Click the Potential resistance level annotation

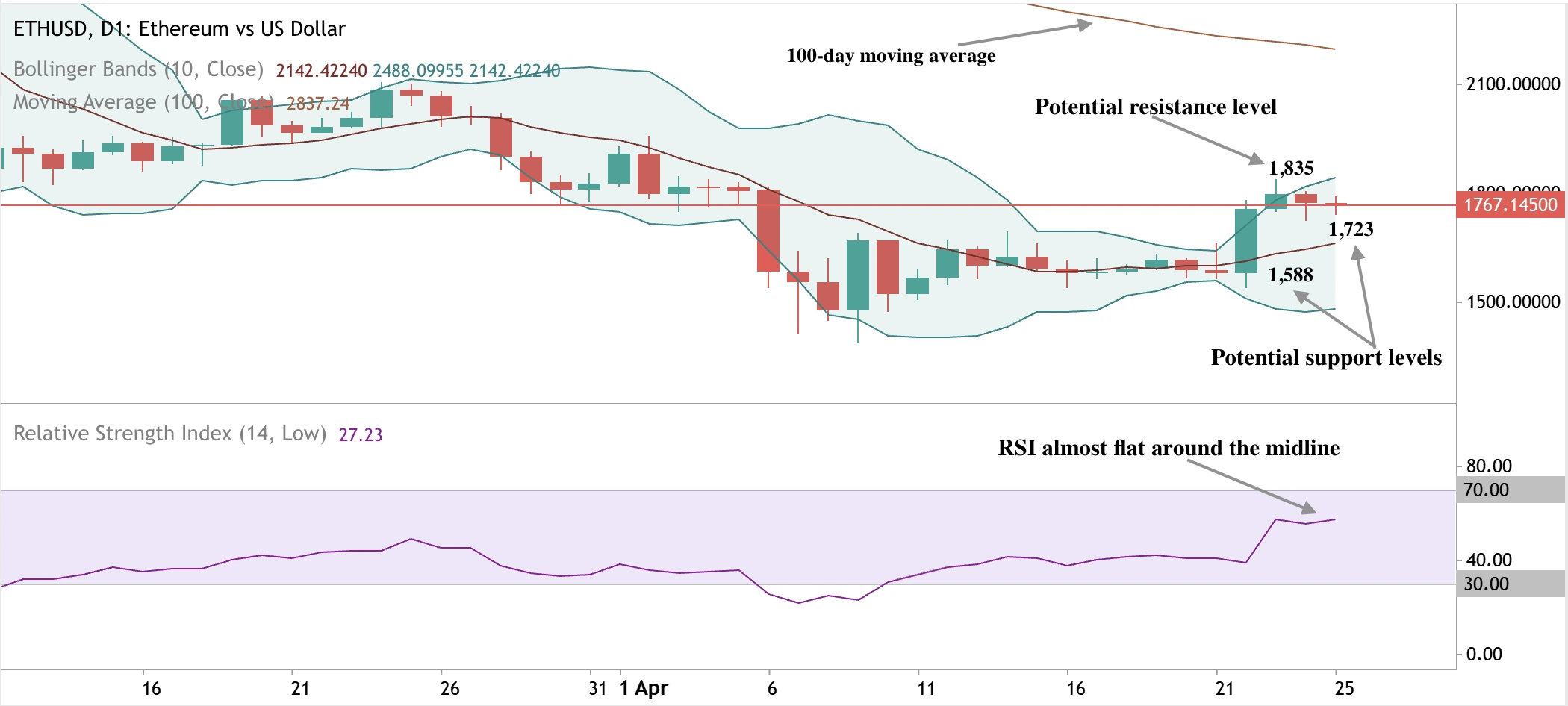point(1156,107)
